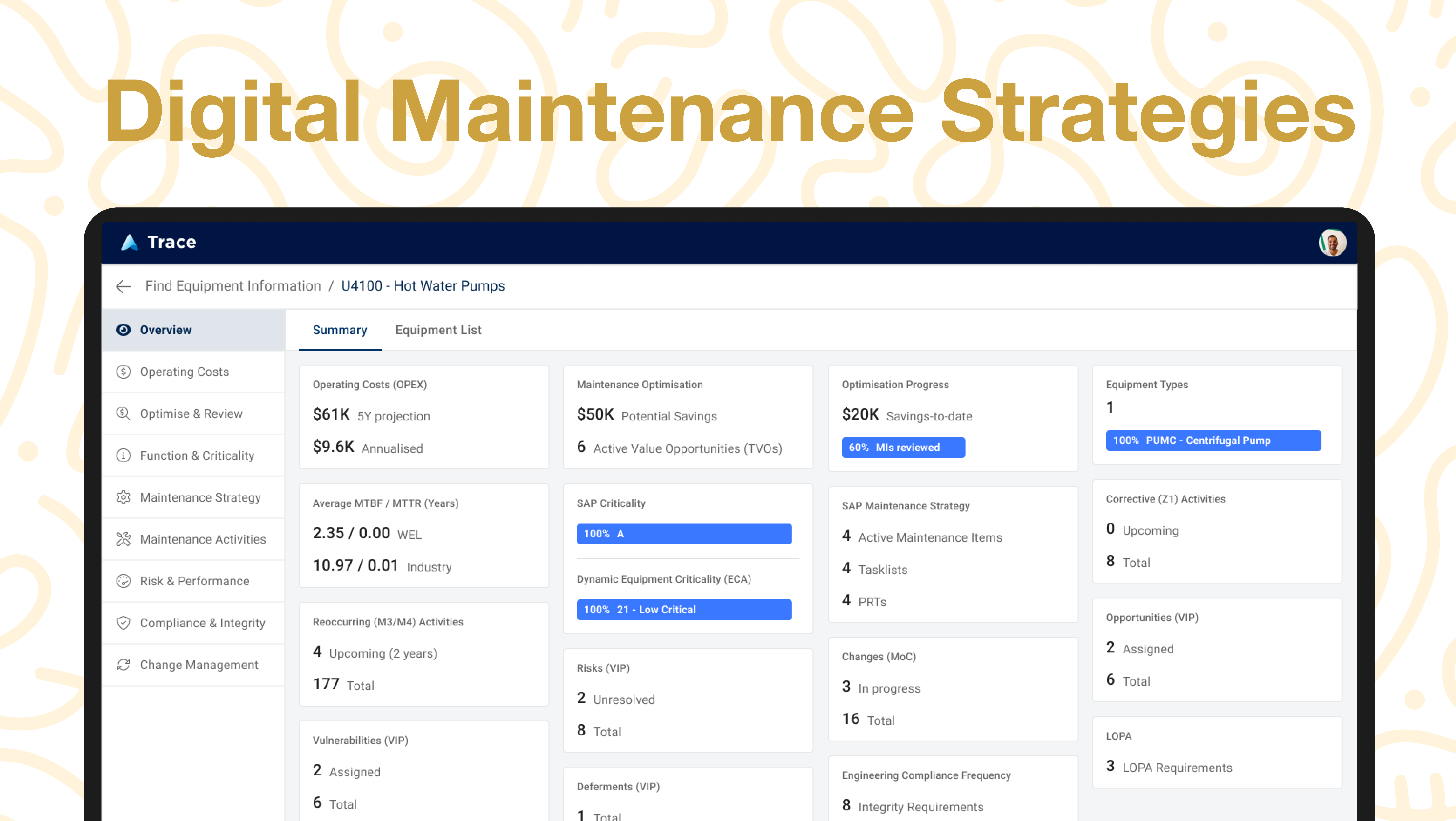Go to Function & Criticality
The image size is (1456, 821).
193,455
